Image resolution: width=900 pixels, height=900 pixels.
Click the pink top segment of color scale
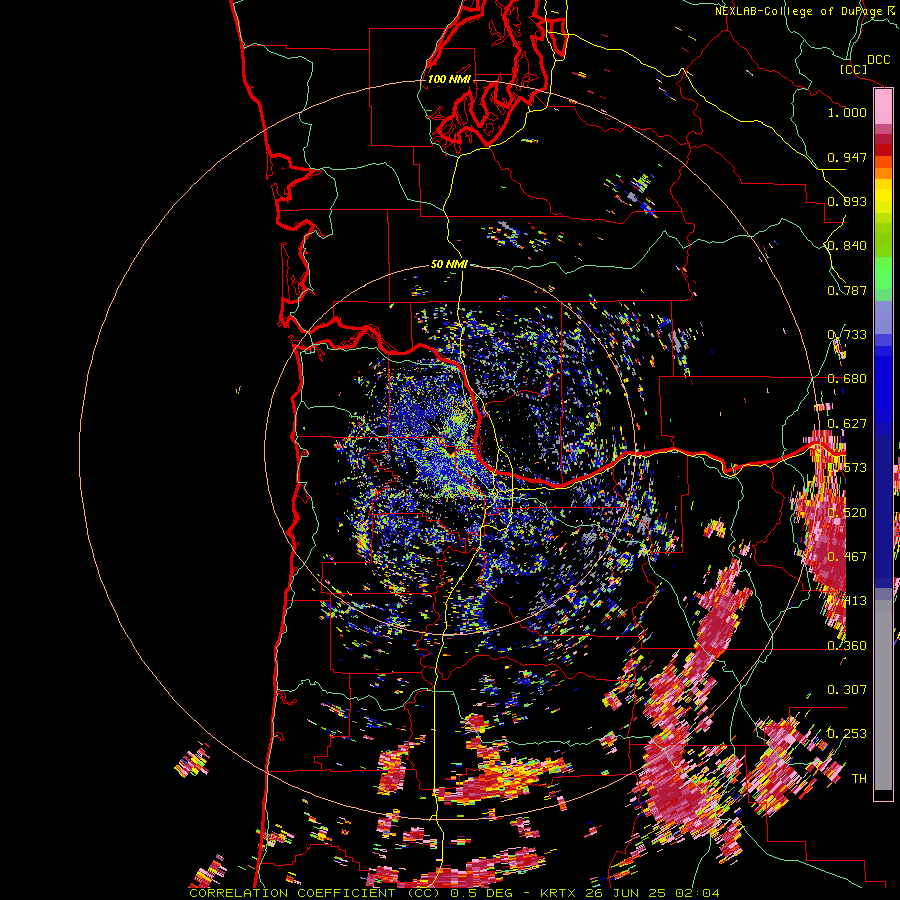click(883, 107)
